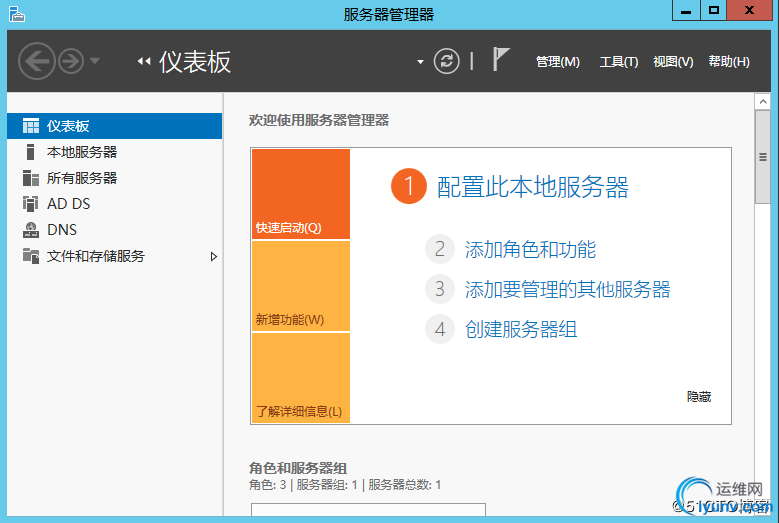Open notifications via the flag icon
The width and height of the screenshot is (779, 523).
click(x=501, y=60)
